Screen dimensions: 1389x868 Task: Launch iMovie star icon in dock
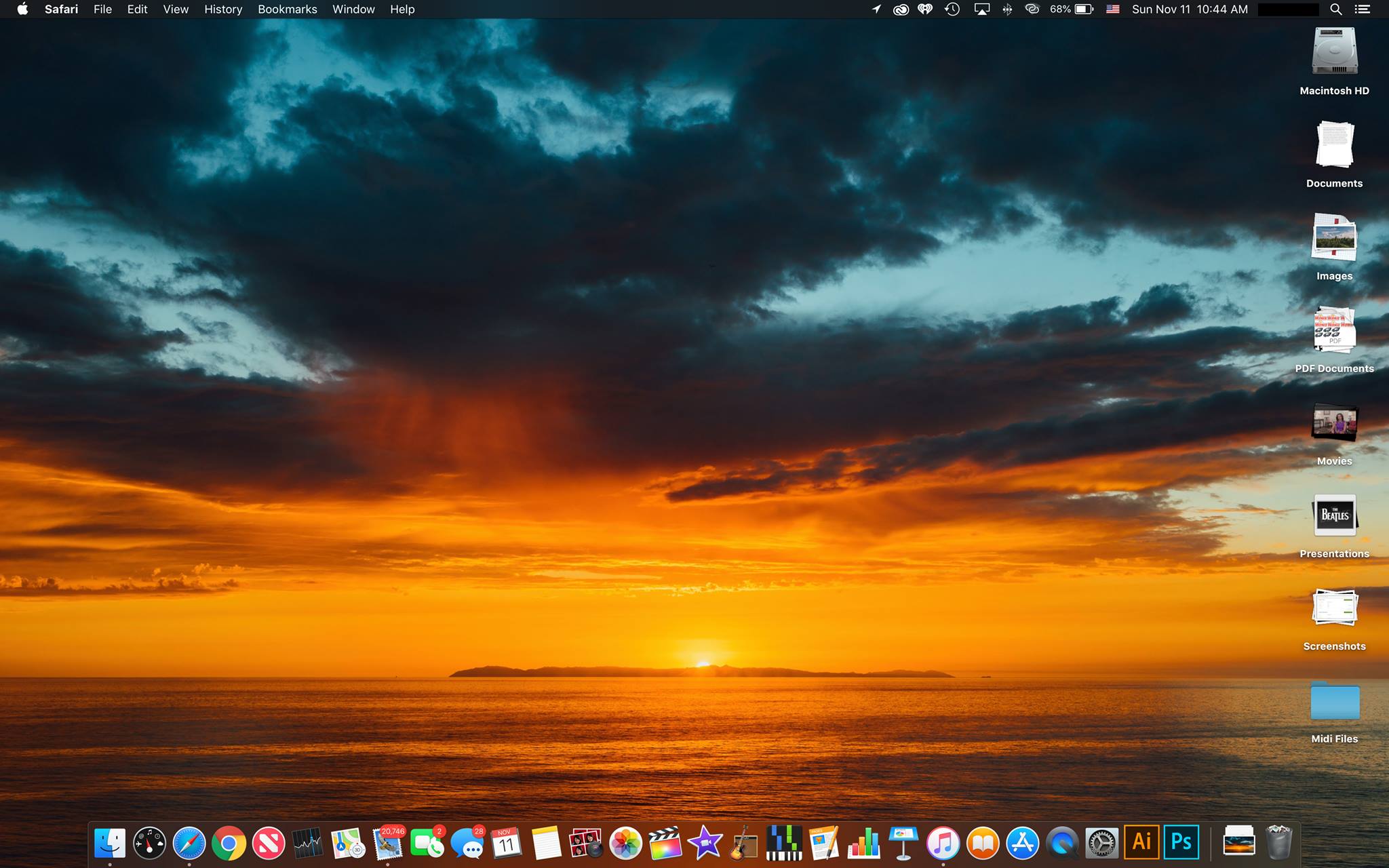click(x=705, y=844)
